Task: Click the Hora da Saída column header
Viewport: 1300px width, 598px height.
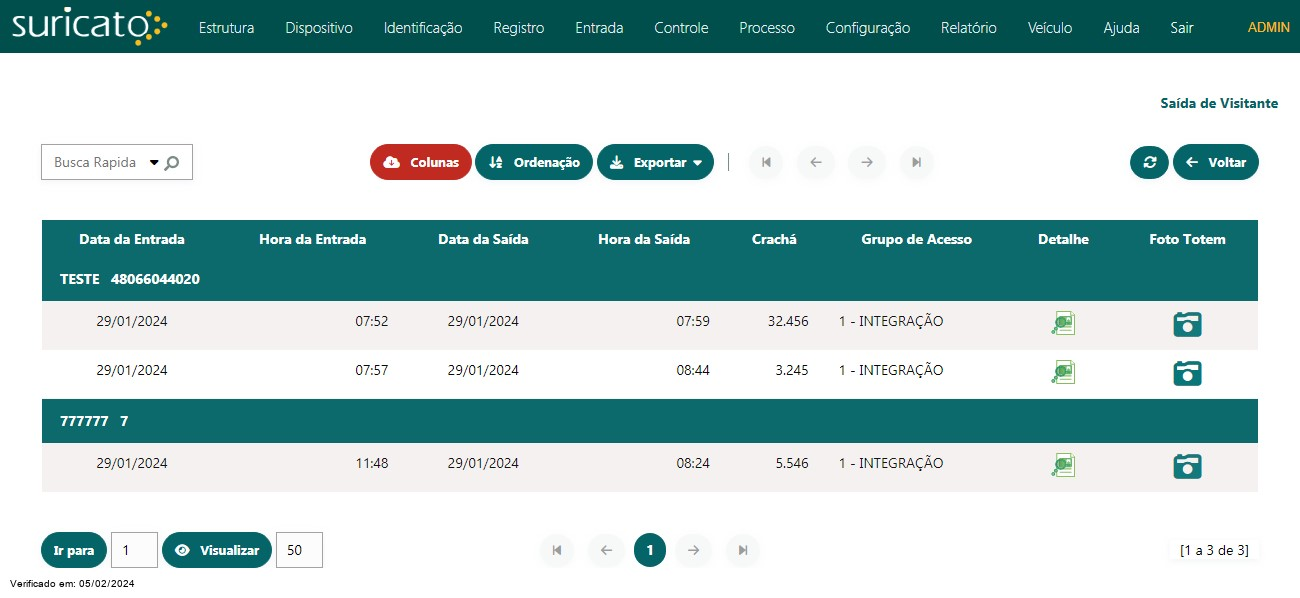Action: point(644,239)
